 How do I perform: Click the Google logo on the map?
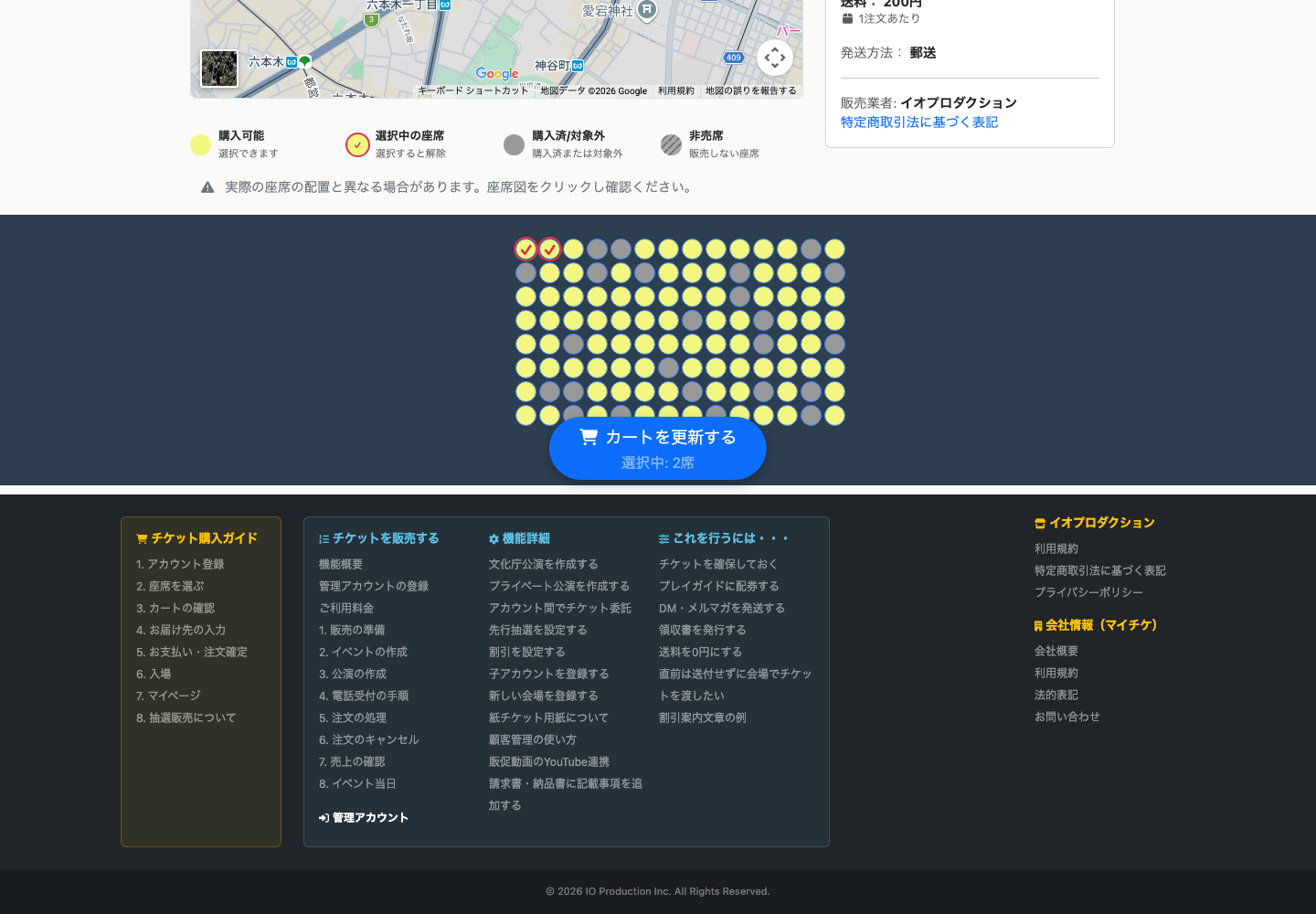[497, 74]
